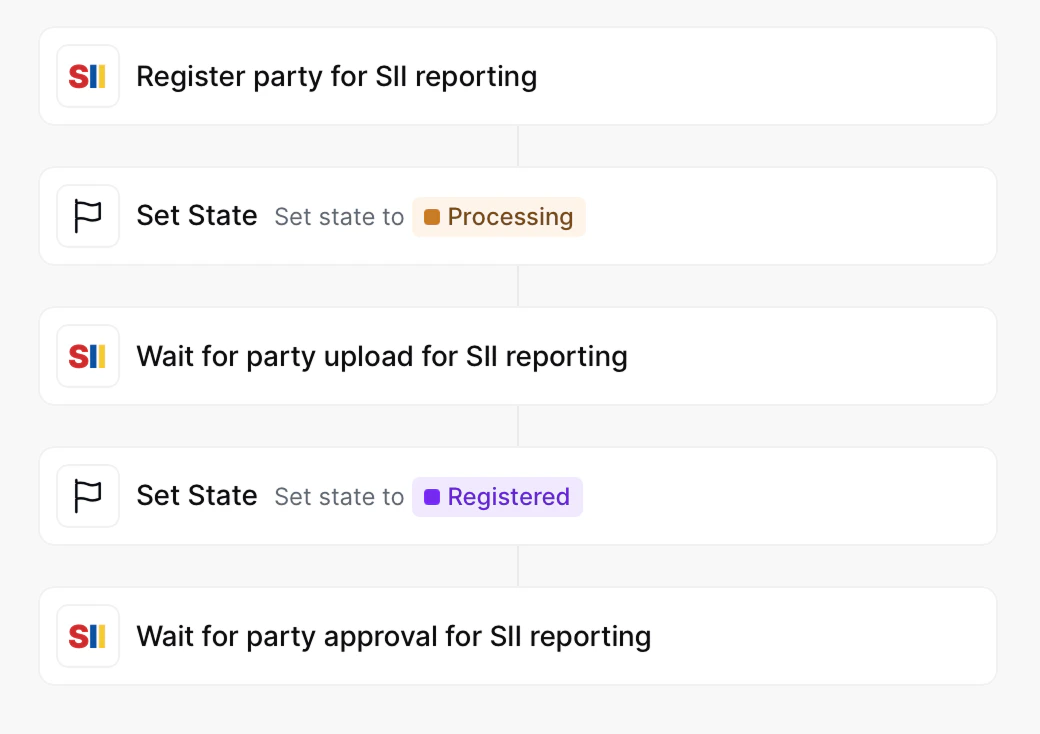Viewport: 1040px width, 734px height.
Task: Click the 'Set state to' label on first Set State
Action: [339, 216]
